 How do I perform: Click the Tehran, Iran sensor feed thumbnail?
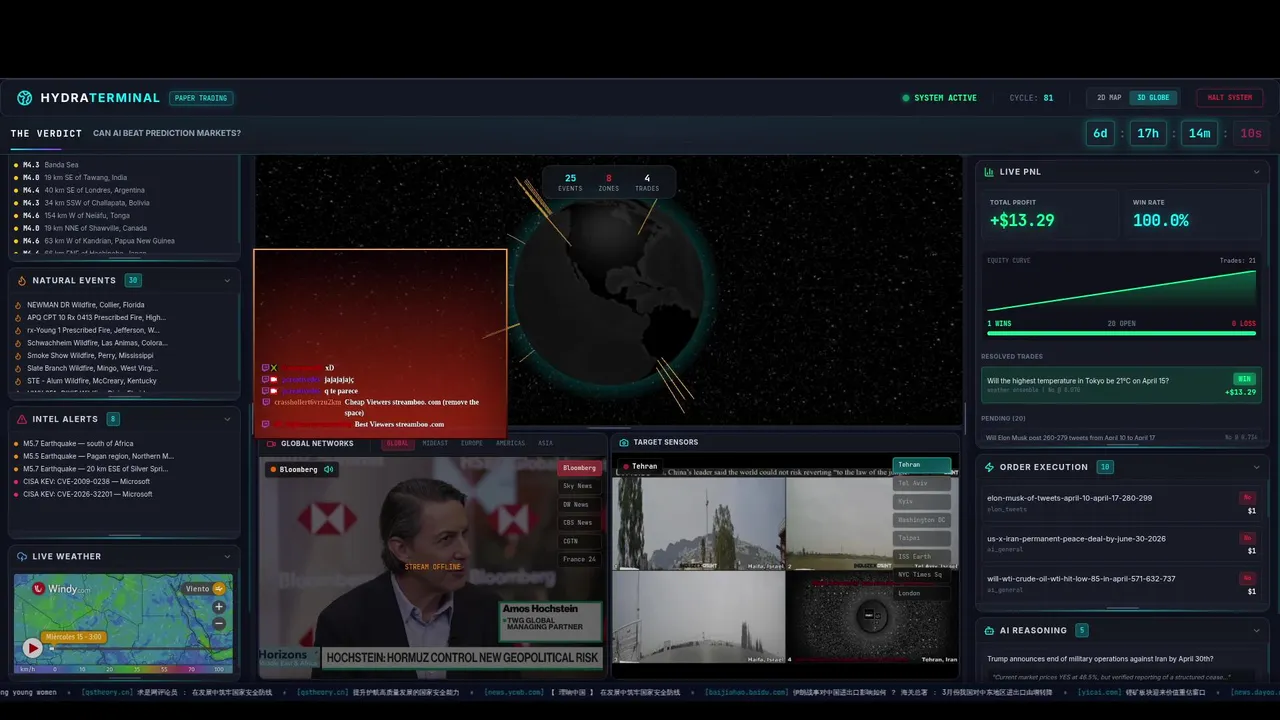871,618
